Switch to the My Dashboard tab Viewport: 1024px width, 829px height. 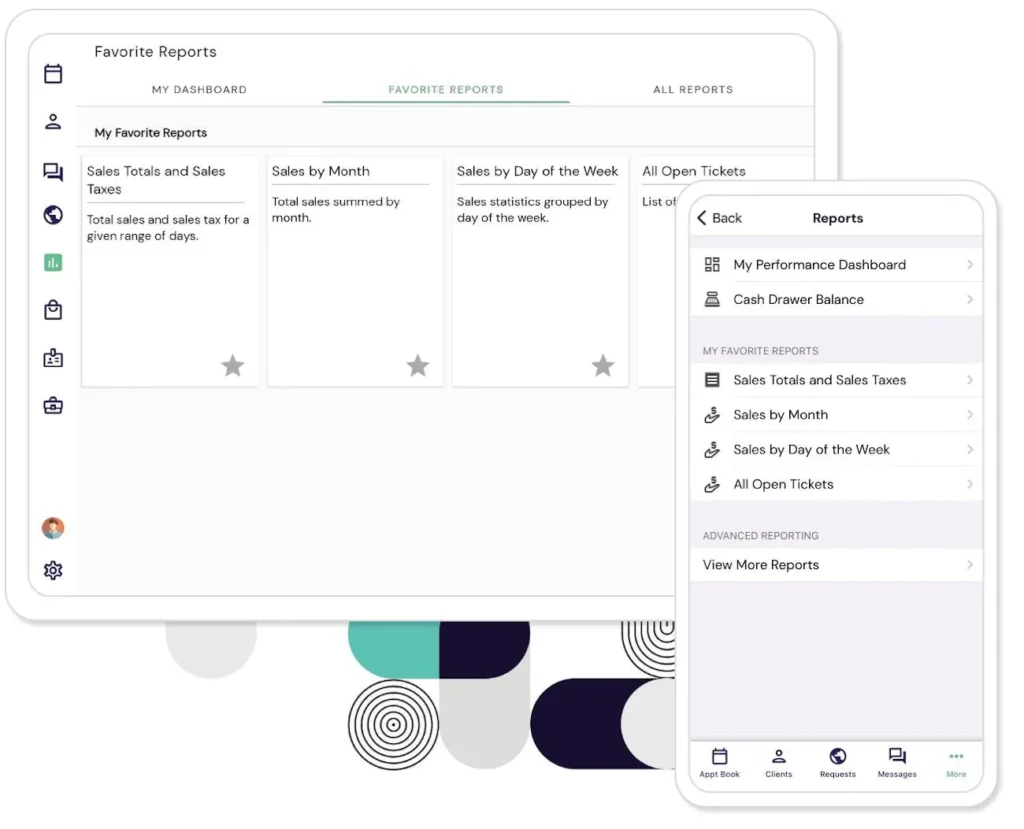[x=199, y=90]
